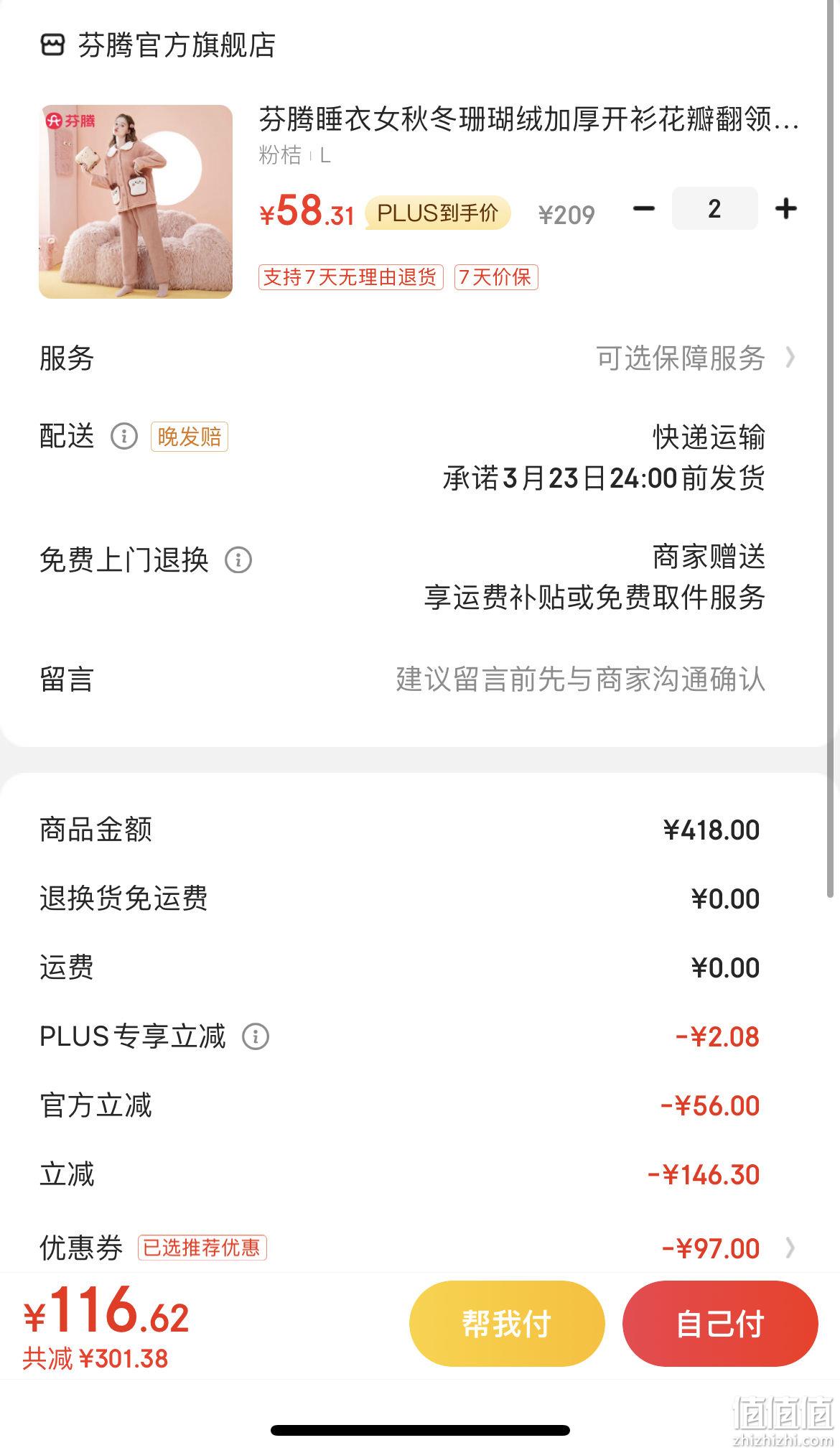Open the 芬腾官方旗舰店 store page
The height and width of the screenshot is (1453, 840).
[x=177, y=45]
